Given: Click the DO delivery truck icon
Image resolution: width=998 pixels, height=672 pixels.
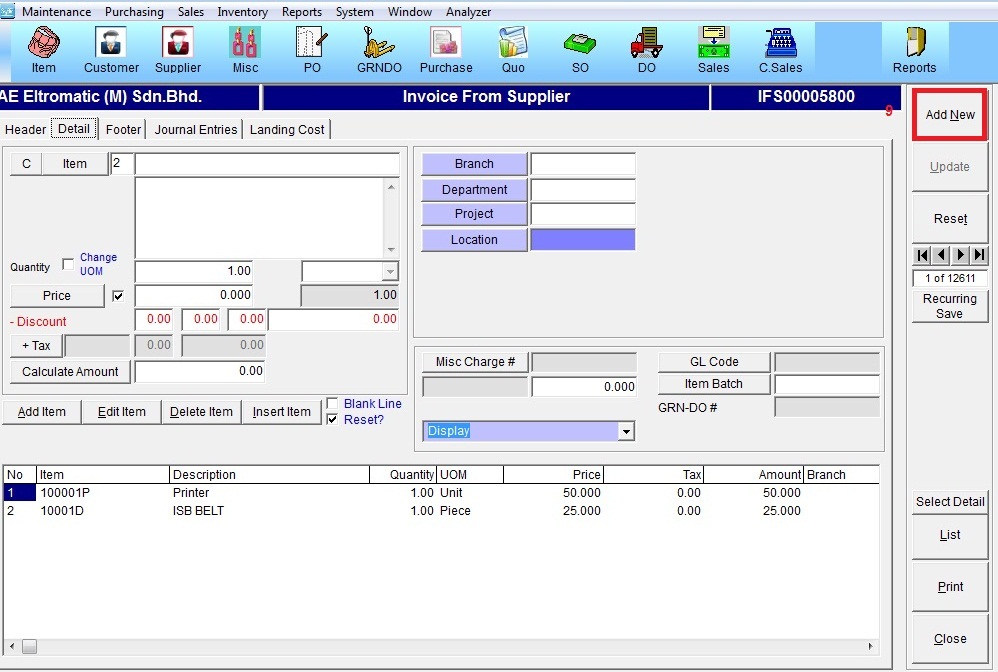Looking at the screenshot, I should [646, 49].
